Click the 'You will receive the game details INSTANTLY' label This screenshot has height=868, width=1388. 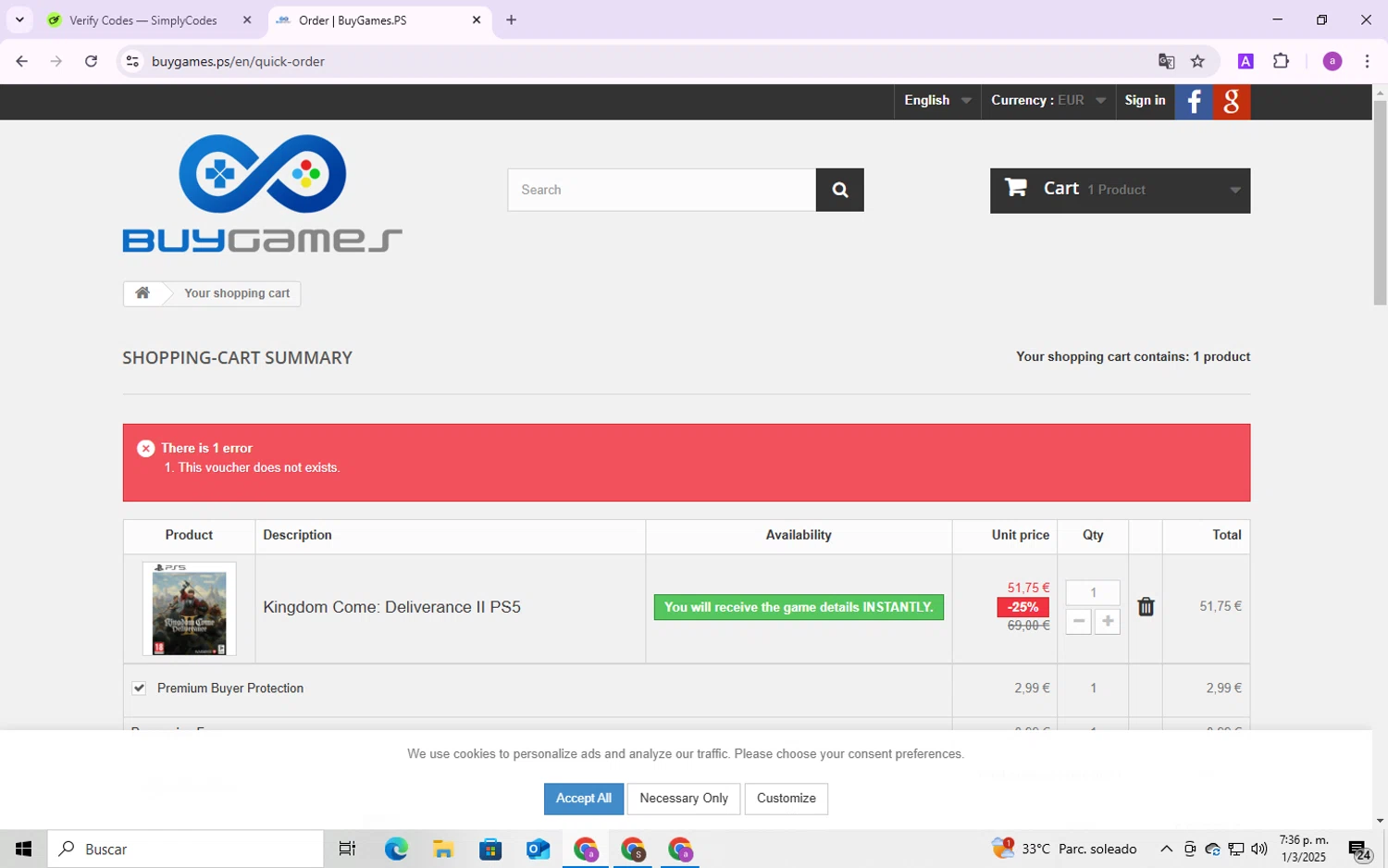(799, 607)
